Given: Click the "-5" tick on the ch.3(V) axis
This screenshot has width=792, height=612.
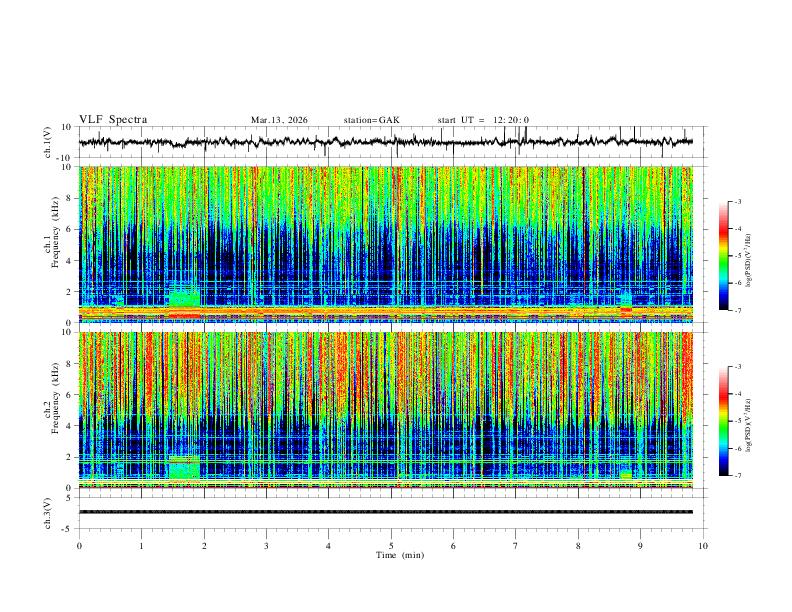Looking at the screenshot, I should pos(67,529).
